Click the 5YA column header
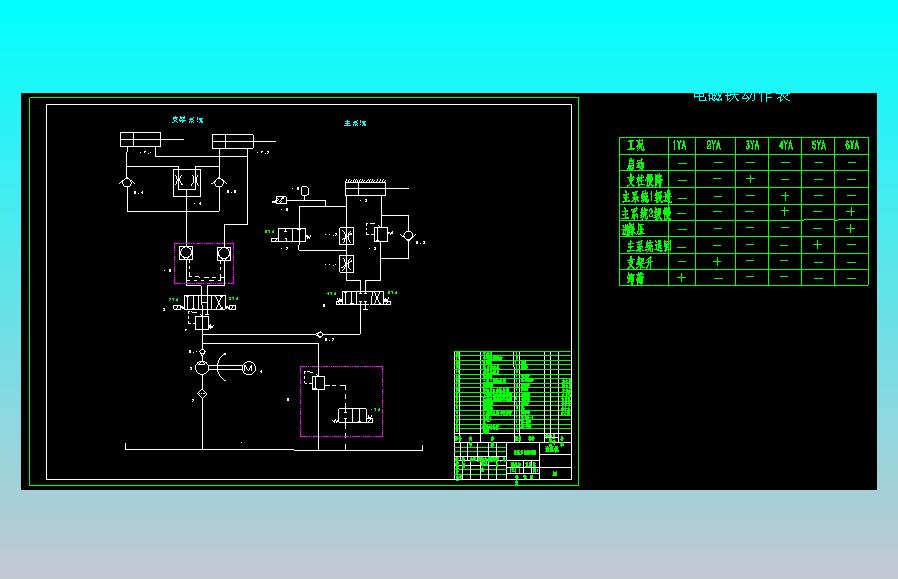Viewport: 898px width, 579px height. point(818,145)
